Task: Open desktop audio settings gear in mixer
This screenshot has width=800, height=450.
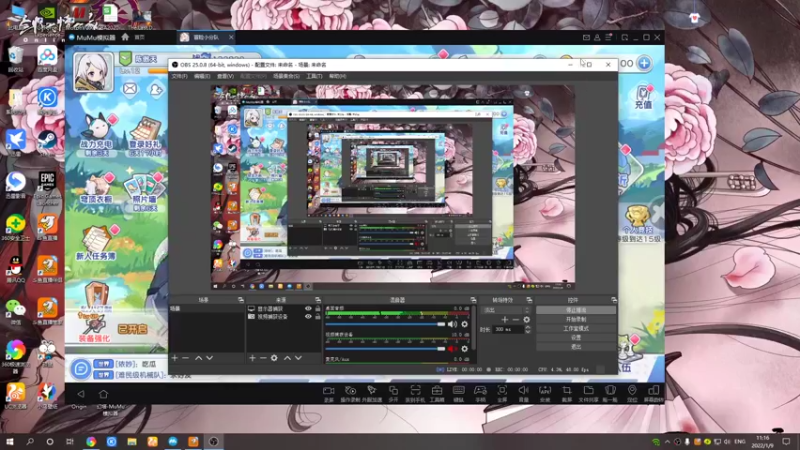Action: coord(465,324)
